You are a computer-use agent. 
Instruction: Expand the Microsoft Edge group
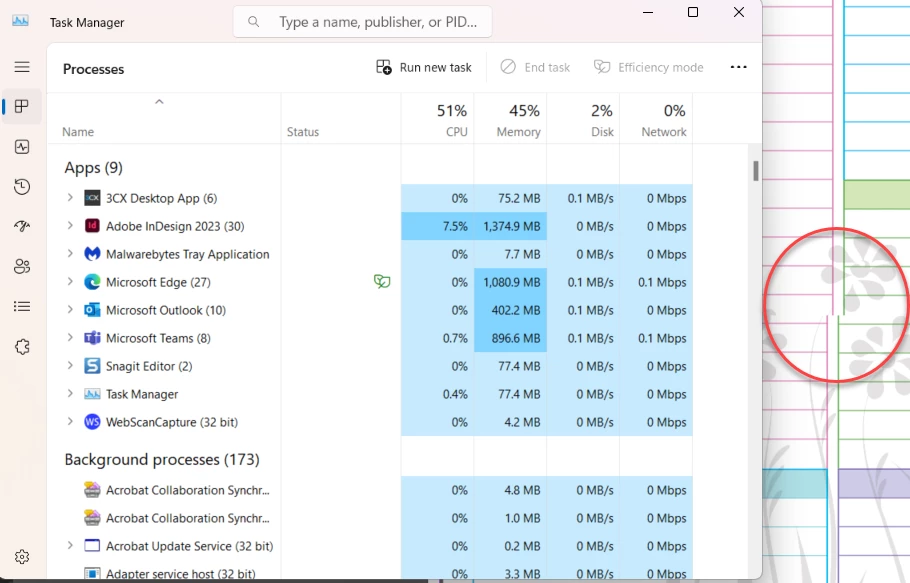tap(70, 281)
